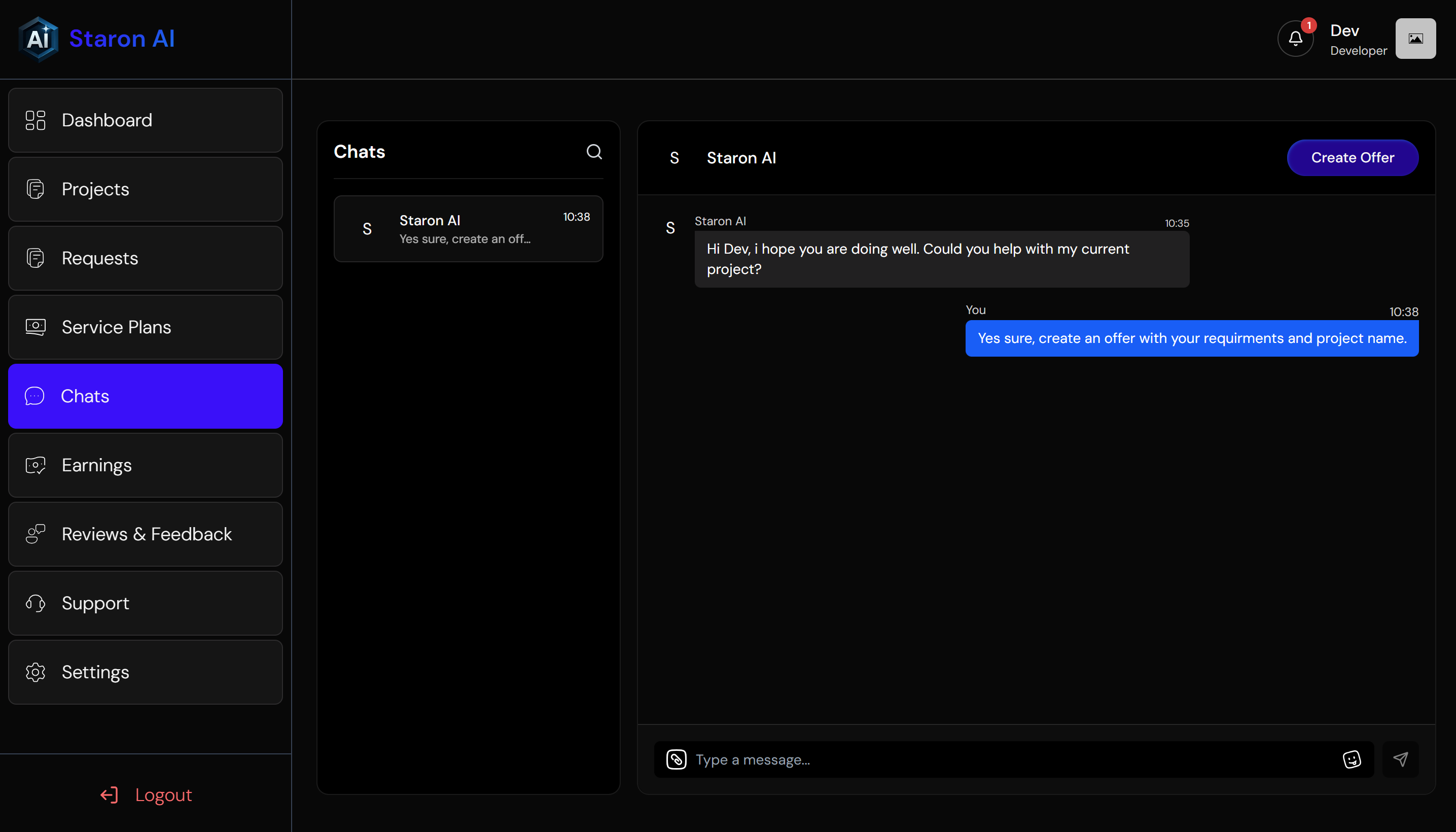Click the Support headset icon
The image size is (1456, 832).
(35, 603)
